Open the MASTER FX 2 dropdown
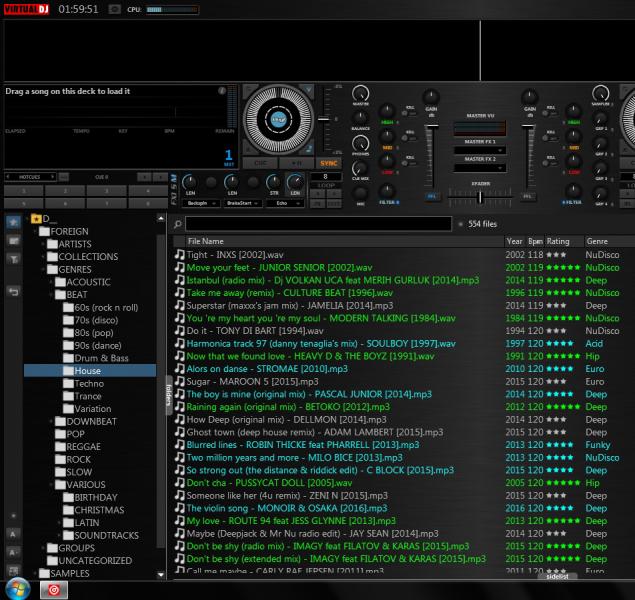Screen dimensions: 635x600 479,167
